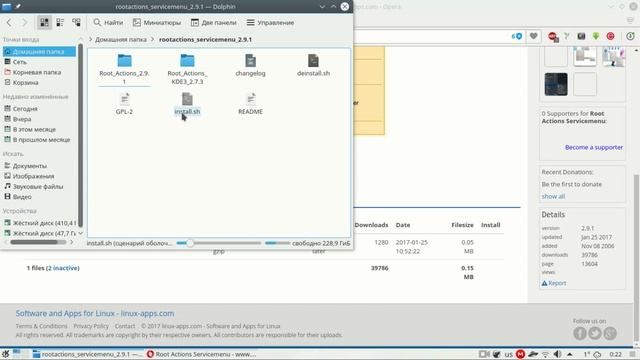This screenshot has height=360, width=640.
Task: Adjust Dolphin icon zoom slider
Action: click(219, 243)
